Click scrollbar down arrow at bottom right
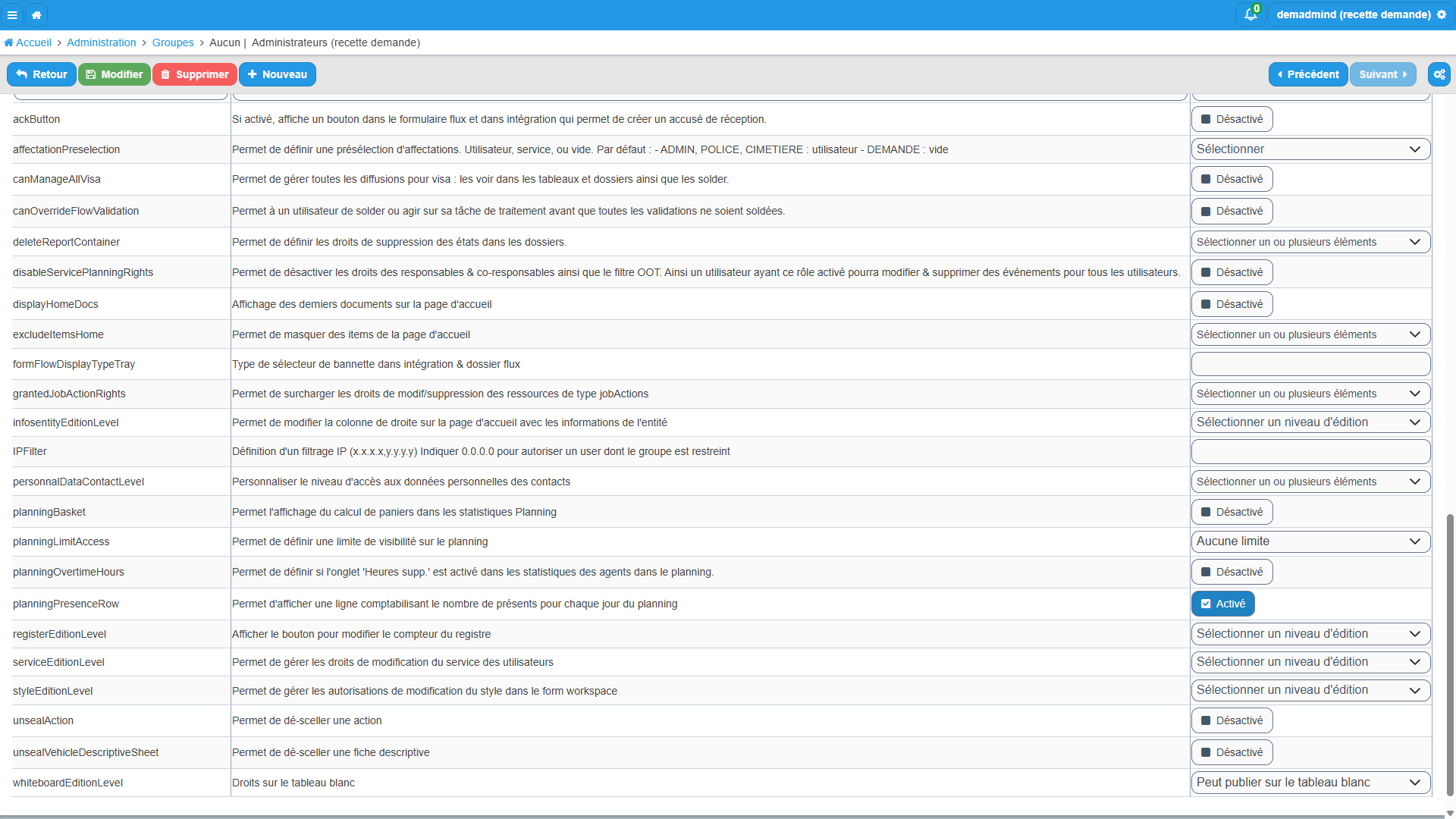This screenshot has height=819, width=1456. [x=1450, y=813]
